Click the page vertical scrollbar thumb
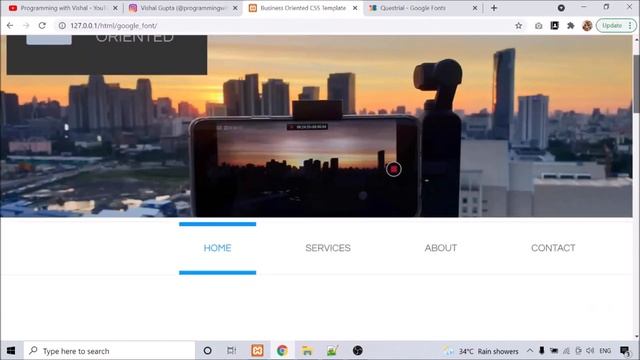The width and height of the screenshot is (640, 360). pos(636,84)
